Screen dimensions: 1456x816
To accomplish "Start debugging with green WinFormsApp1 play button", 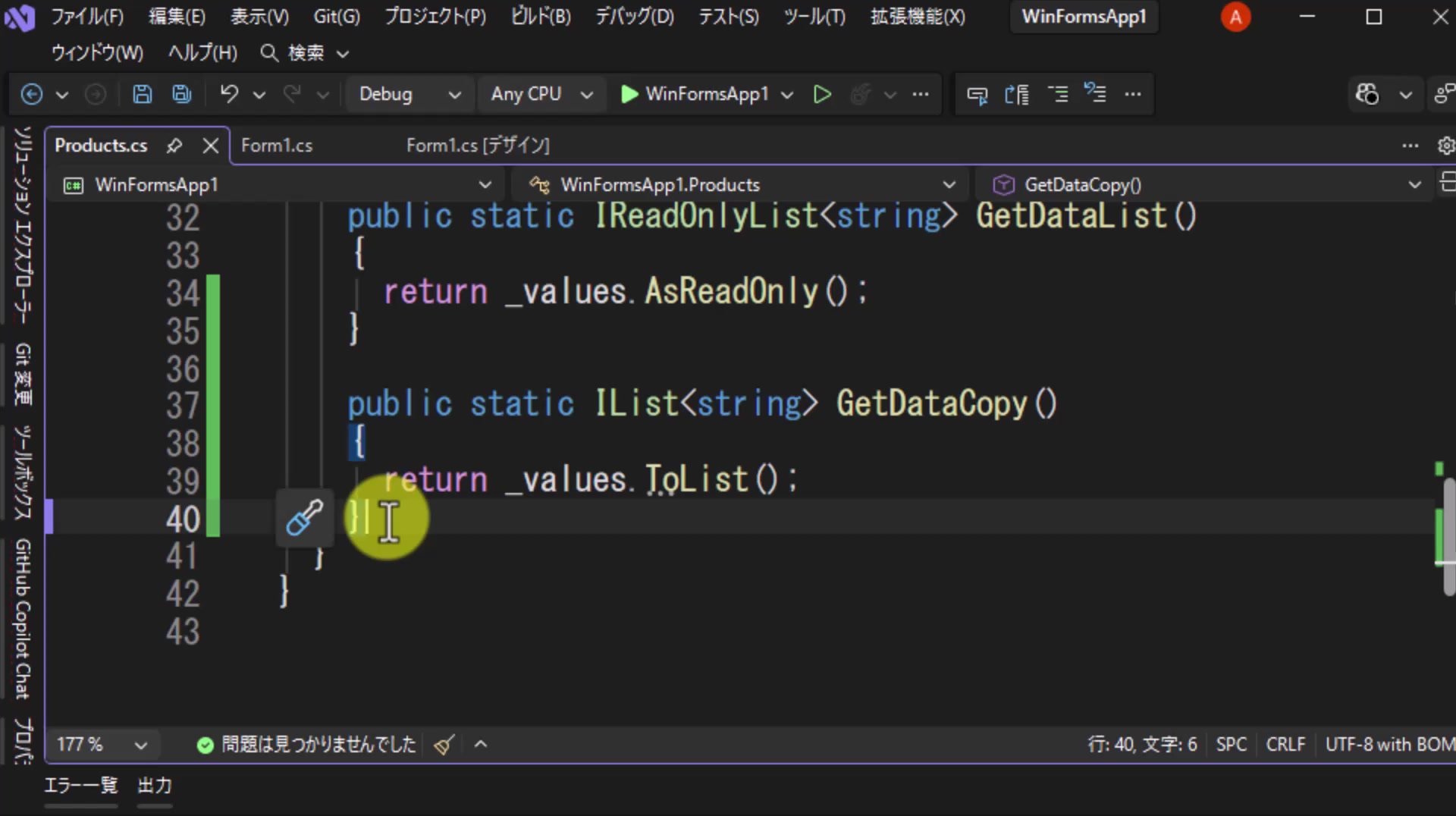I will click(695, 94).
